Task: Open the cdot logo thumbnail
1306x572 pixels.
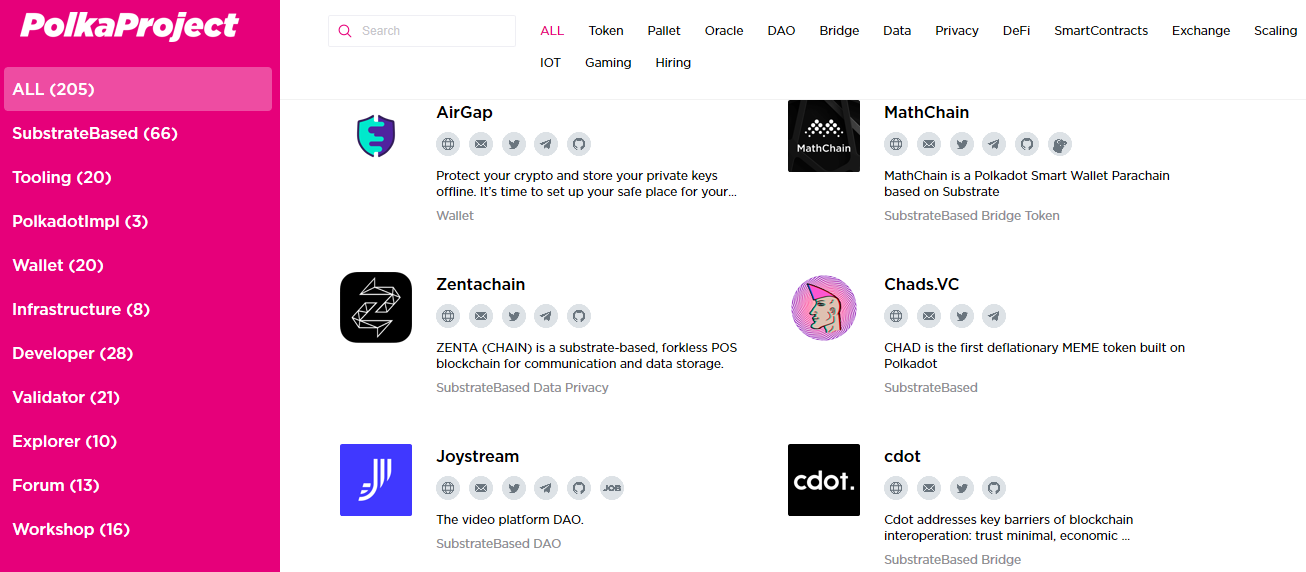Action: (824, 480)
